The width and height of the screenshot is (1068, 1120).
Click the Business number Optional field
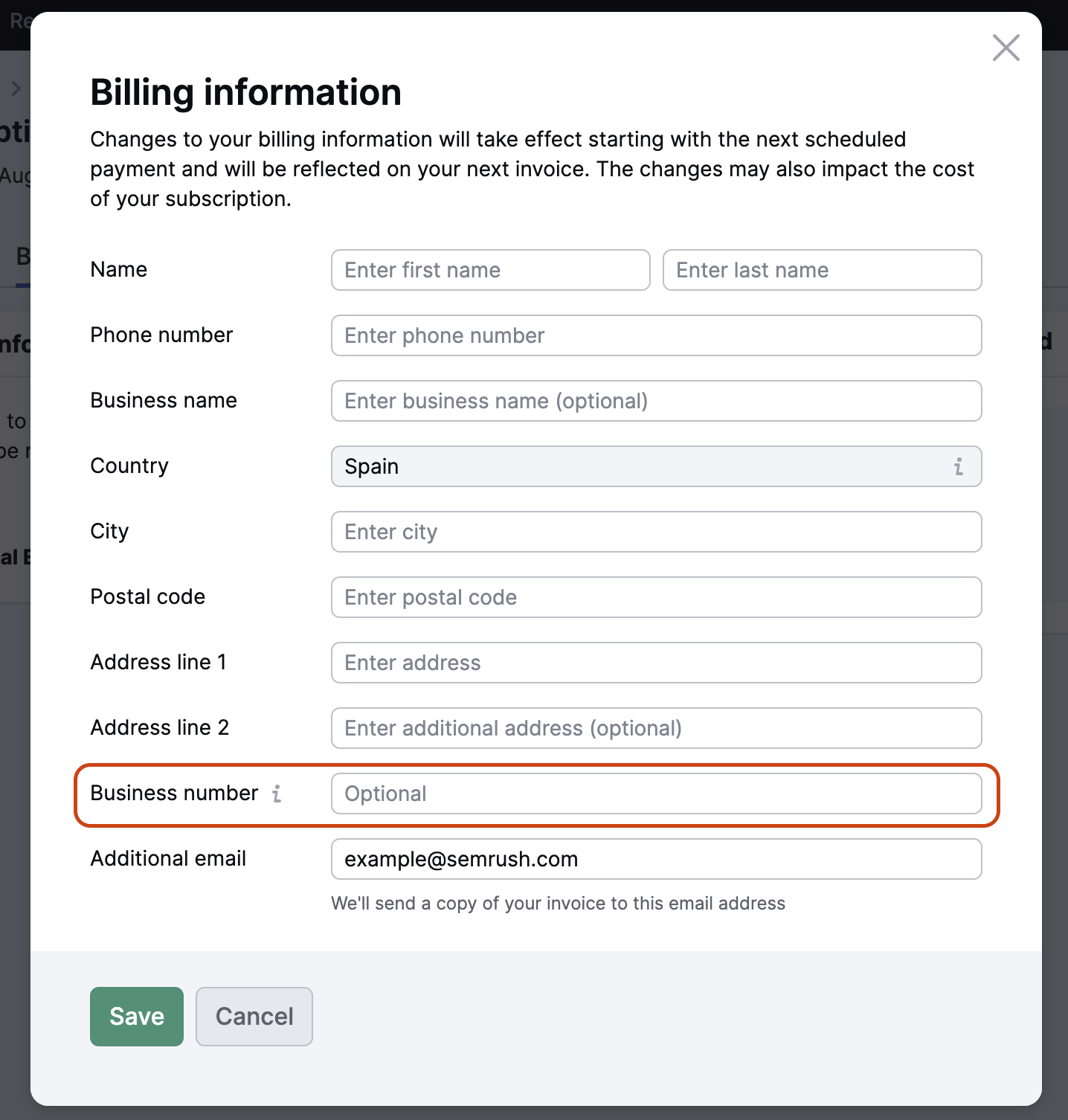[x=656, y=794]
